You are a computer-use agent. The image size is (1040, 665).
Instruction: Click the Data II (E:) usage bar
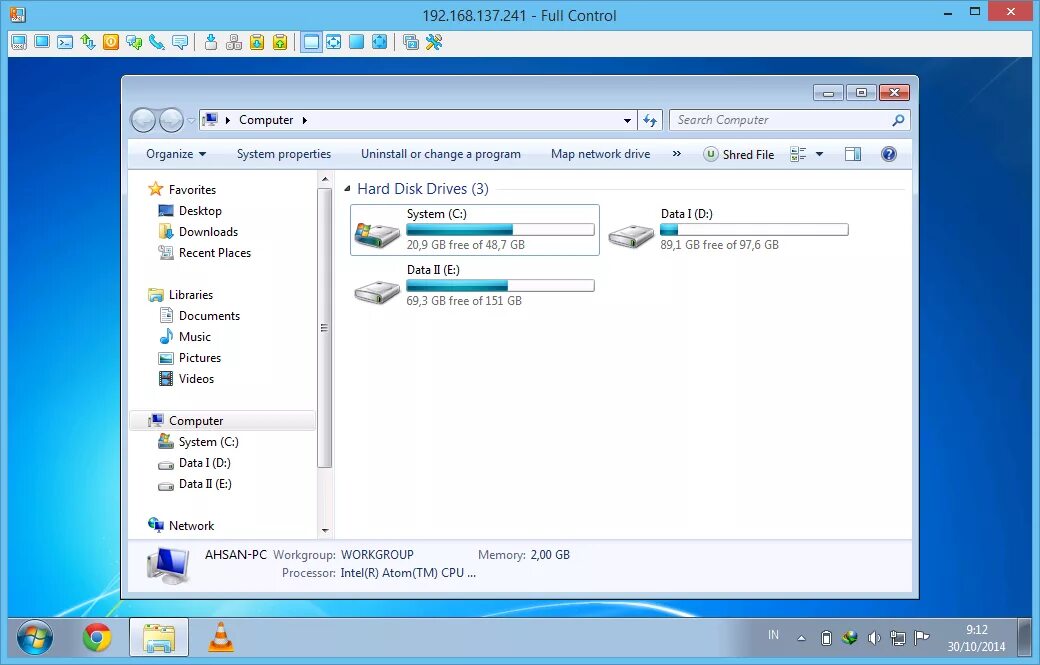(500, 285)
